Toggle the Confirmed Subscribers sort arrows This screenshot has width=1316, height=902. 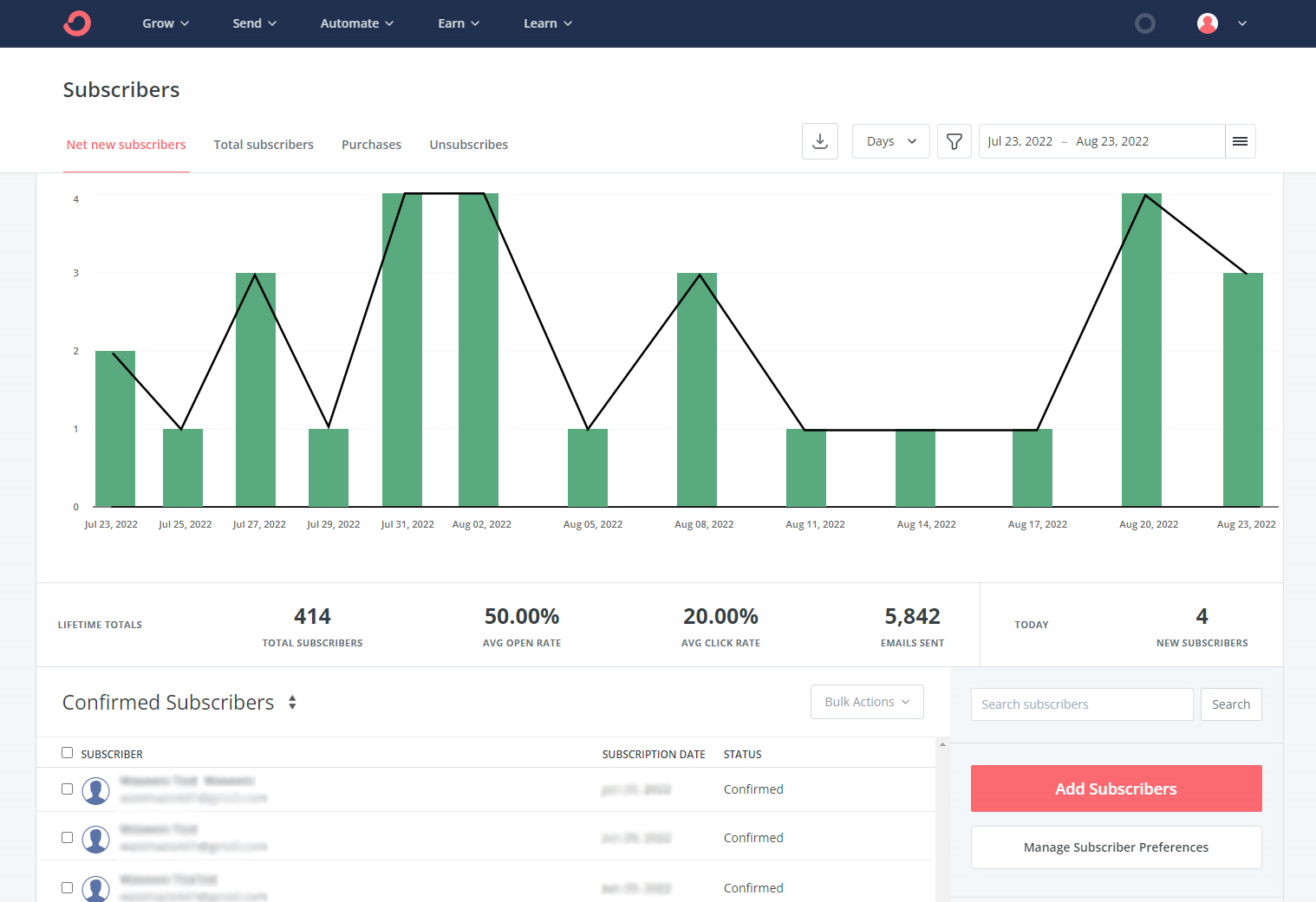[292, 703]
